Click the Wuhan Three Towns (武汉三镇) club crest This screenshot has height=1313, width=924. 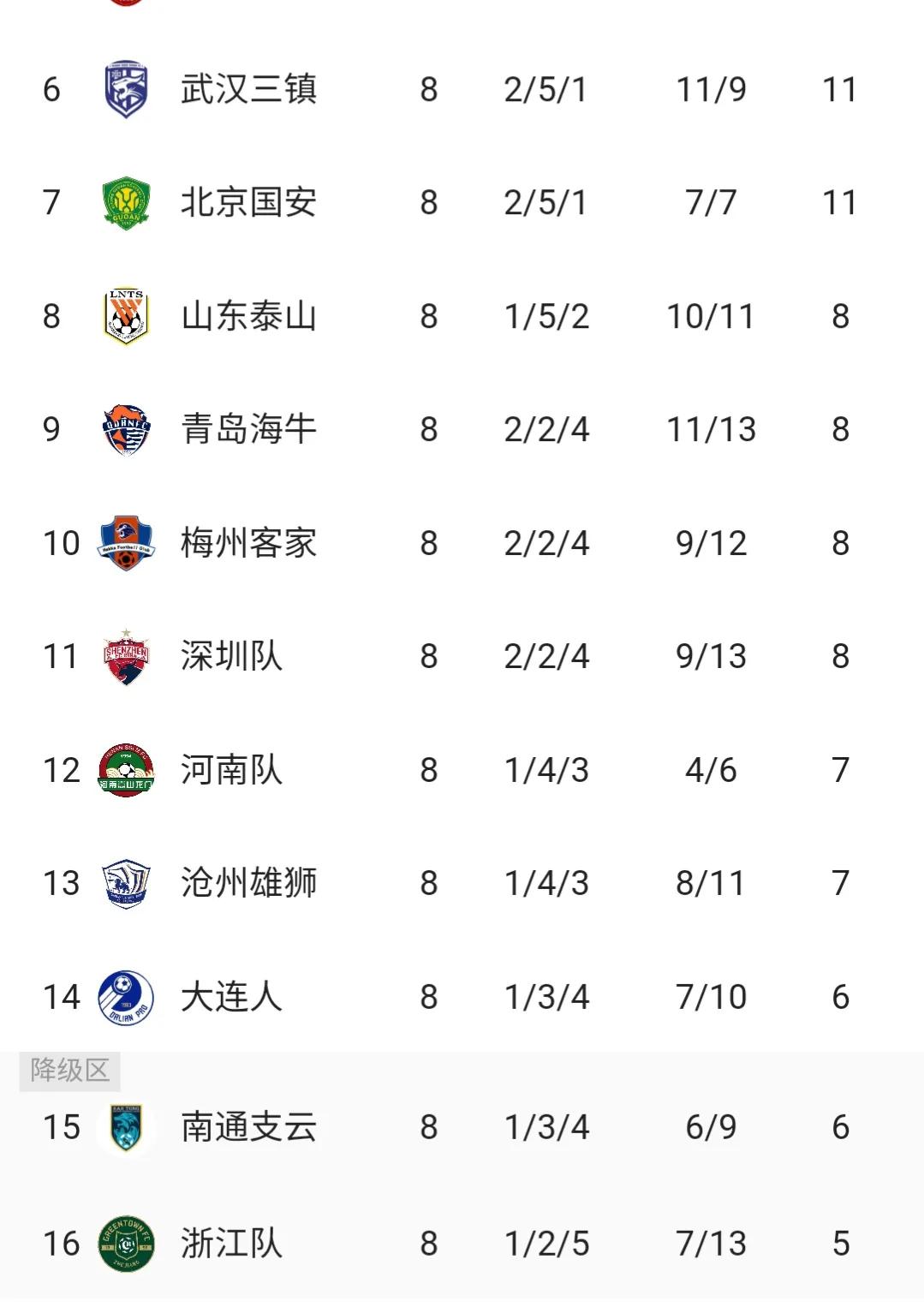(126, 89)
